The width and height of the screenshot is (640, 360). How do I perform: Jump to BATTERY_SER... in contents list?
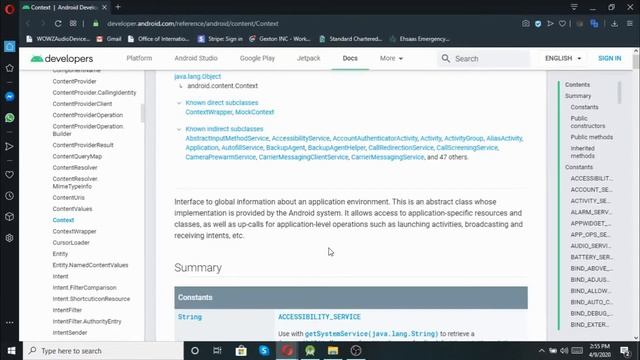(x=591, y=257)
